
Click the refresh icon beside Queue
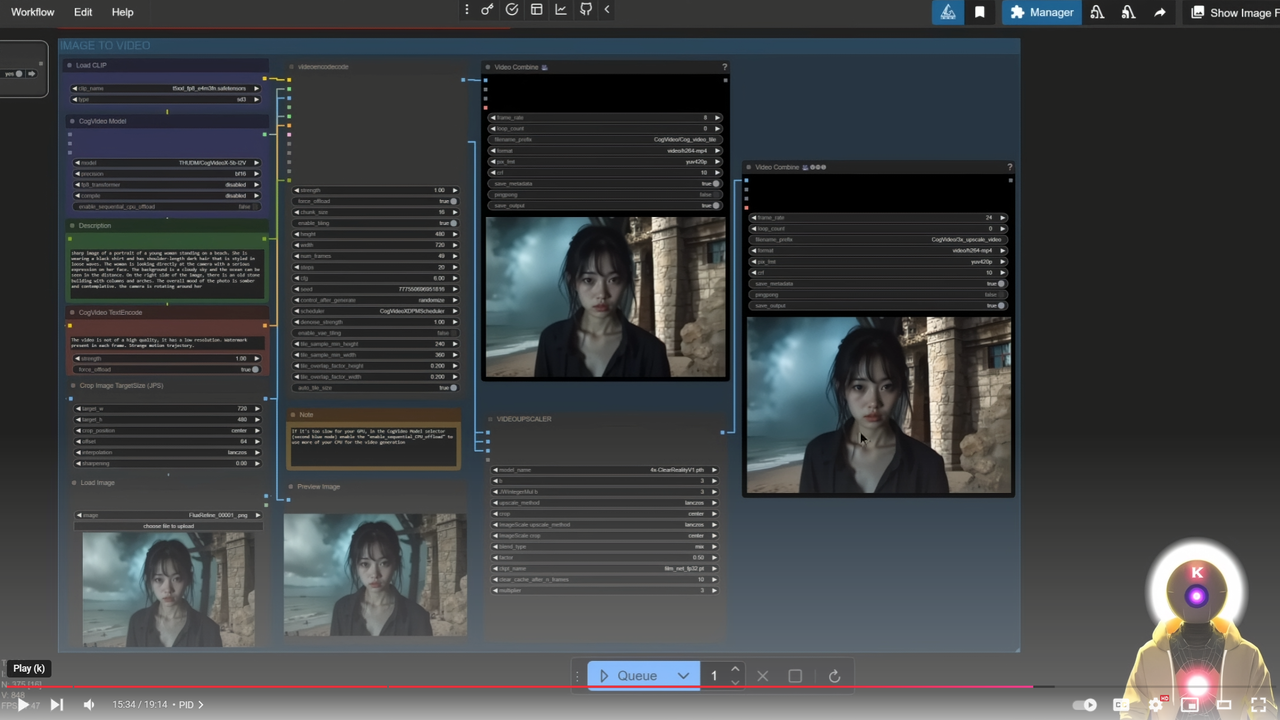click(x=834, y=676)
